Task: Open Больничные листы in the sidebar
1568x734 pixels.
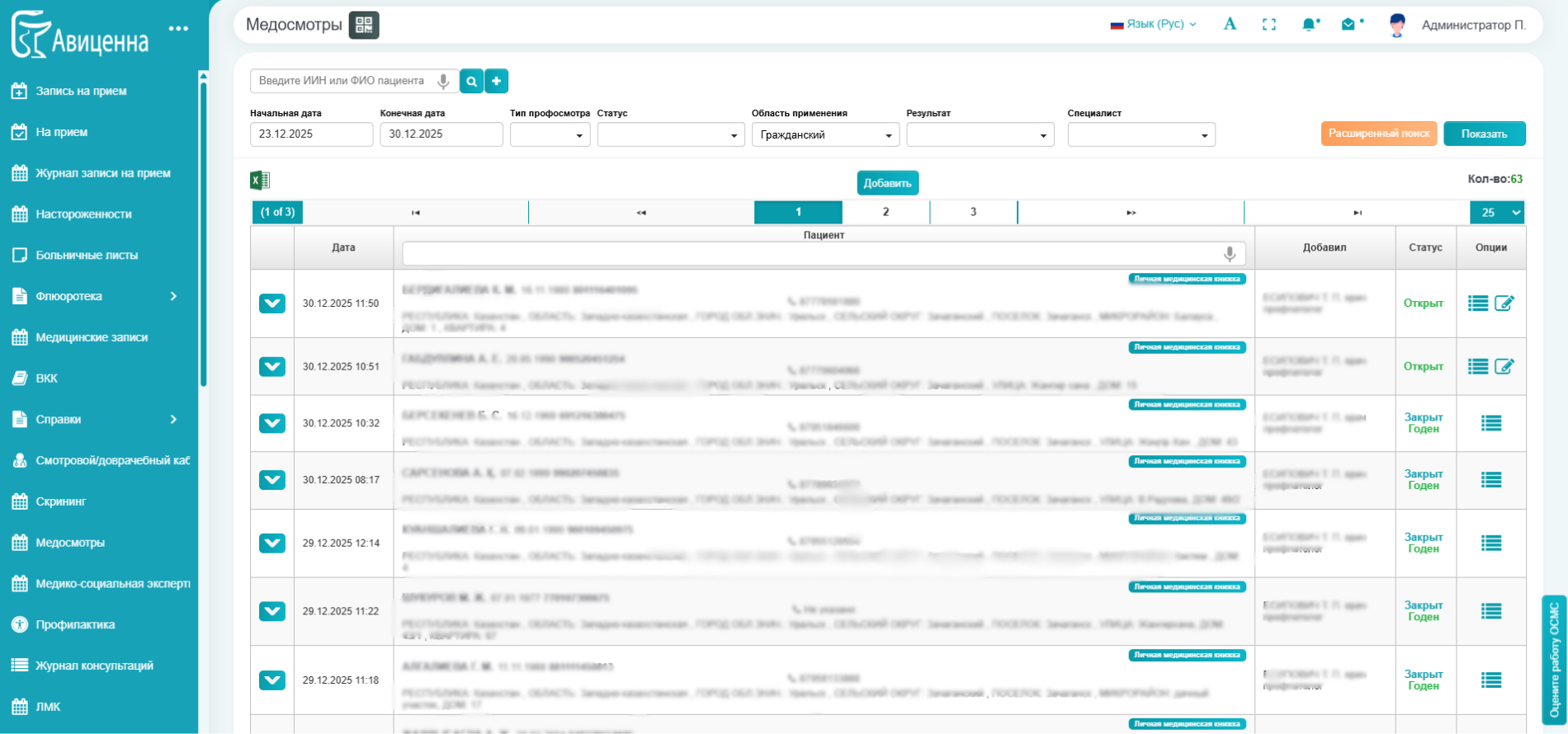Action: pos(87,255)
